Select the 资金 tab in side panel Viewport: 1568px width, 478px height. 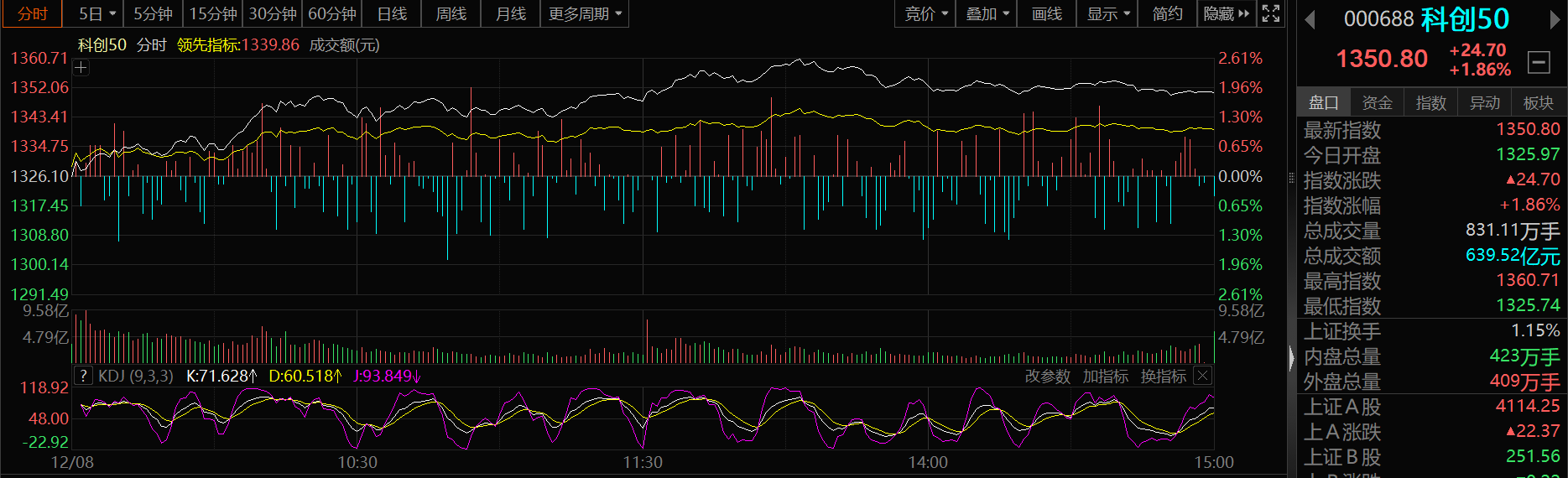click(x=1377, y=102)
